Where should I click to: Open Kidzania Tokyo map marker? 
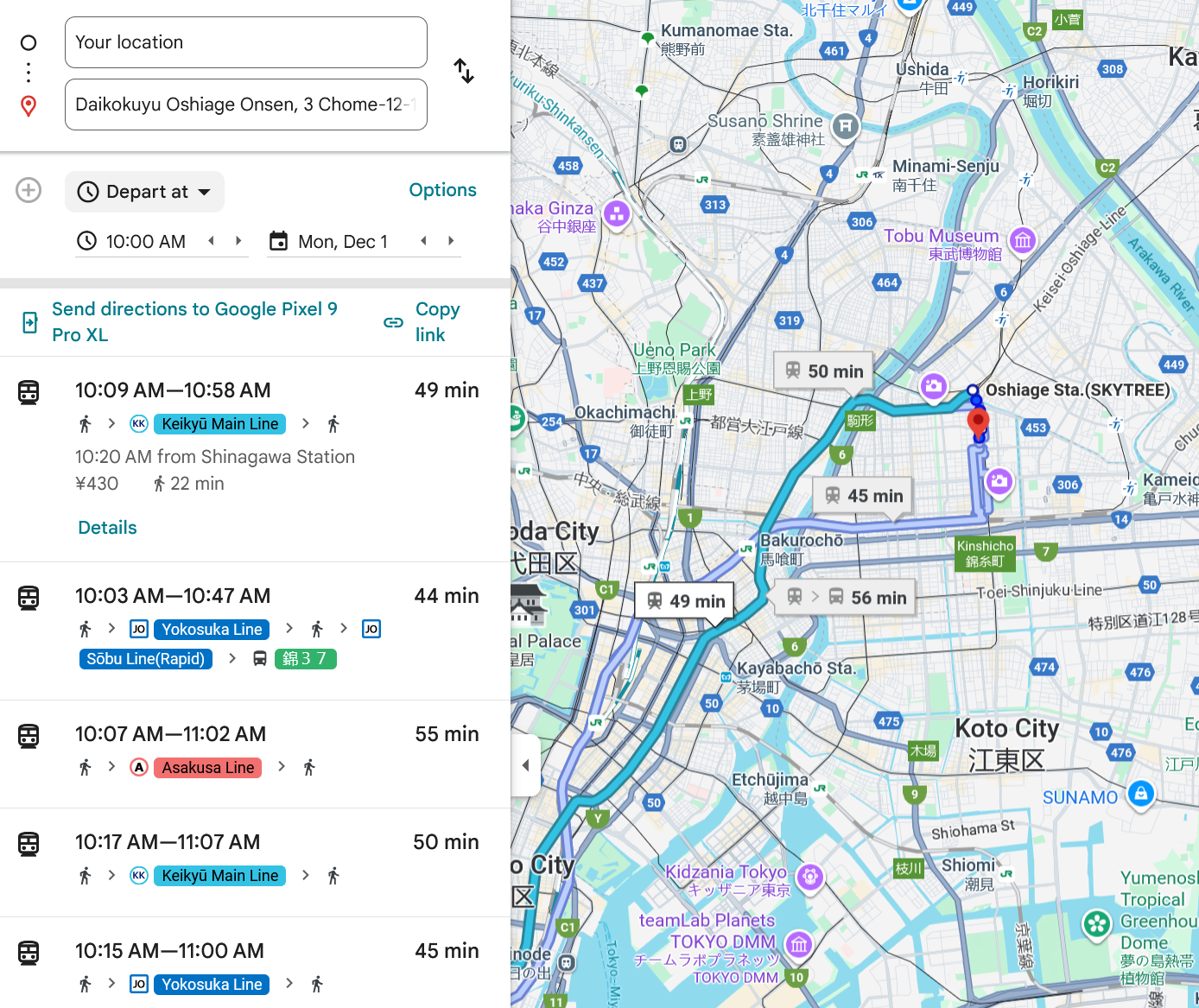pos(810,878)
